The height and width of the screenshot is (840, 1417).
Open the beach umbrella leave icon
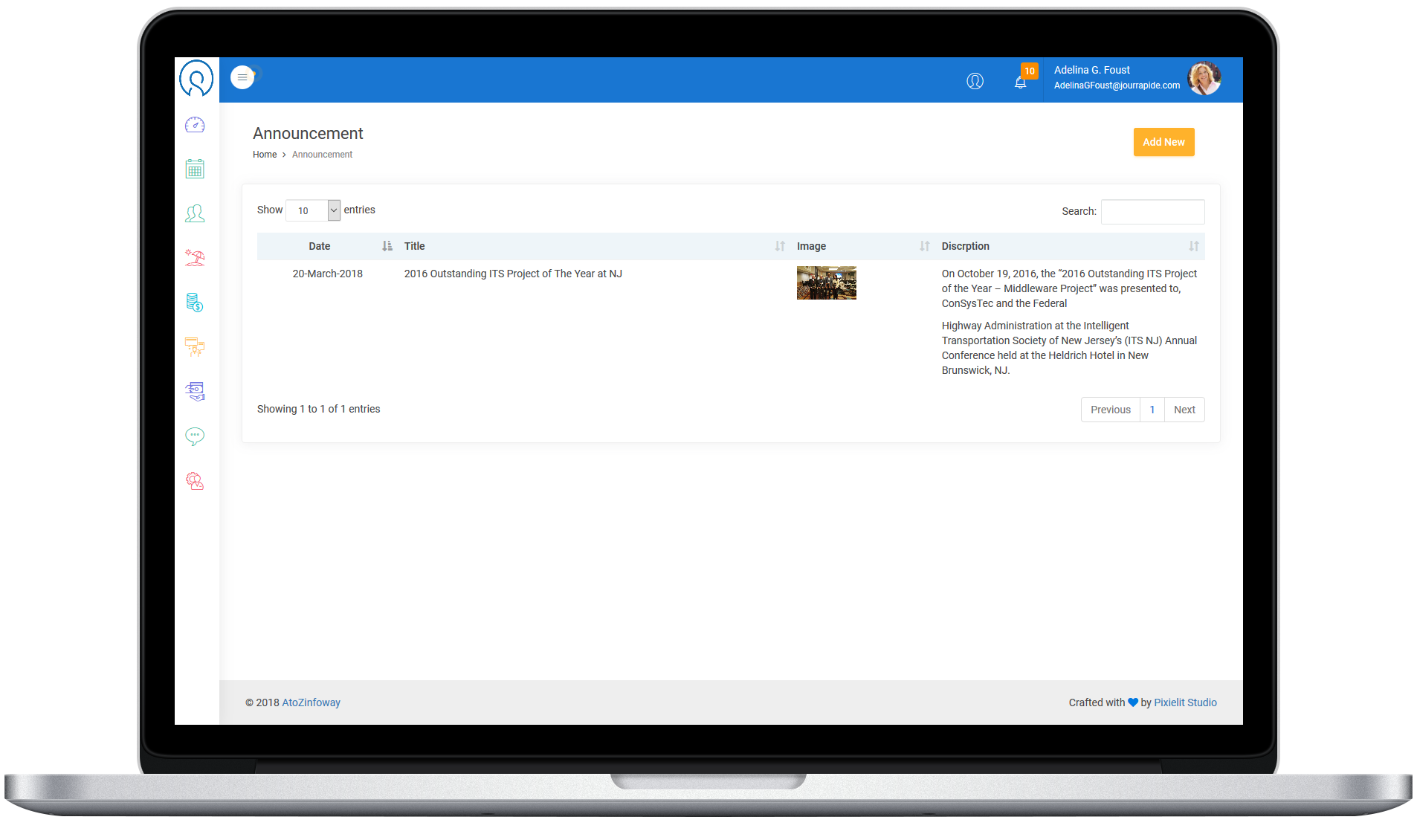(195, 258)
